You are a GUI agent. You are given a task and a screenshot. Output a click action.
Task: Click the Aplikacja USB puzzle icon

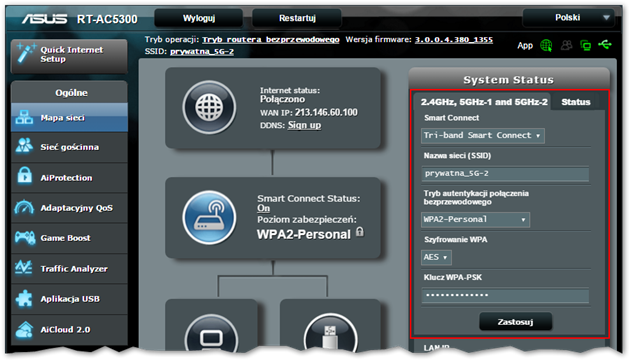24,299
